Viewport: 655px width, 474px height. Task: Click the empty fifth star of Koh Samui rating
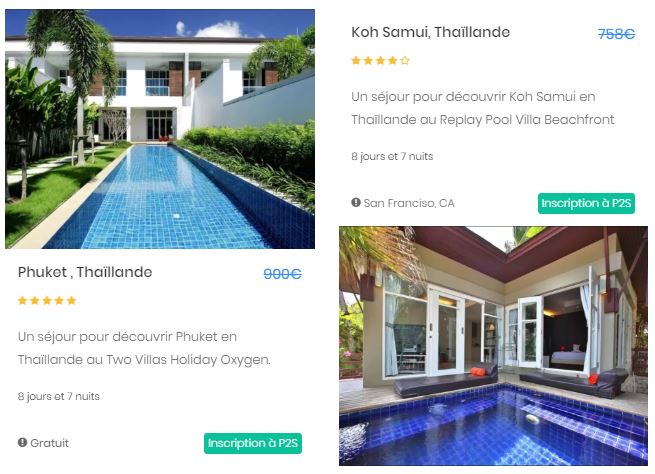pos(405,61)
